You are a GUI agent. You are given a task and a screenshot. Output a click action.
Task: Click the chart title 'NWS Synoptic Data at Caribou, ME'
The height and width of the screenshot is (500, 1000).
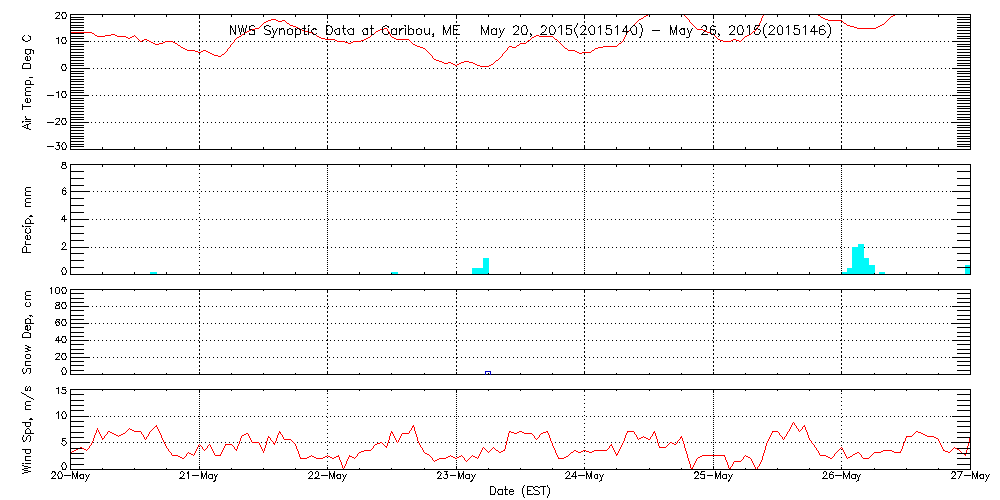344,30
